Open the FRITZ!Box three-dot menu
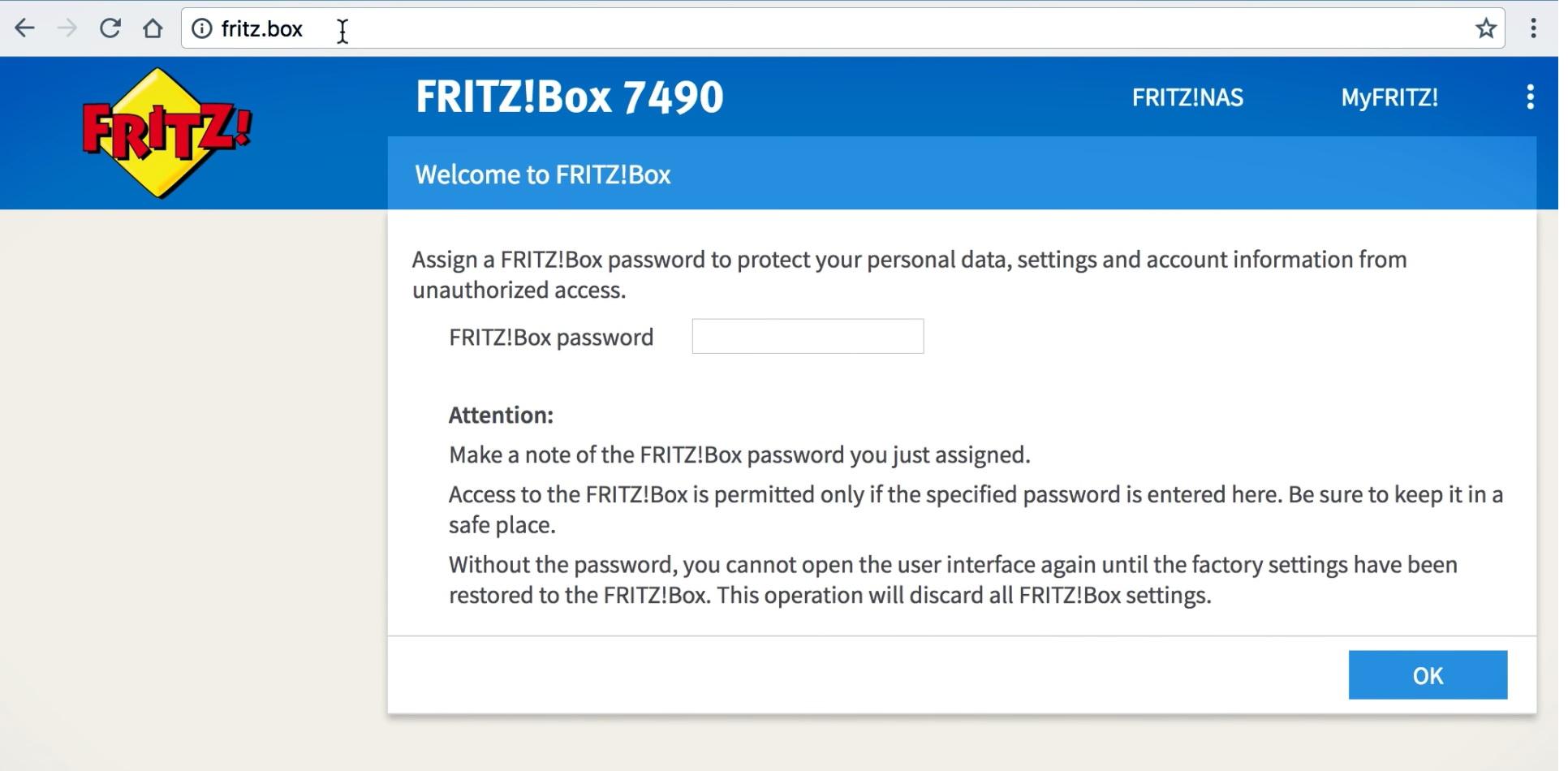 click(1530, 97)
